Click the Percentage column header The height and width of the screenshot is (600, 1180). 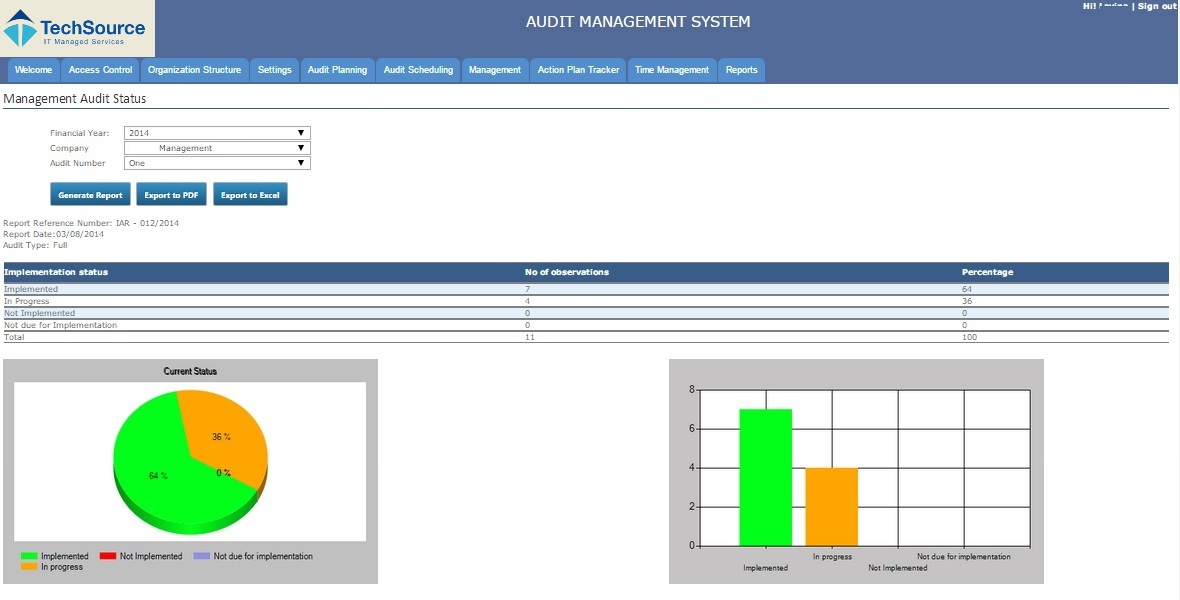pos(985,272)
